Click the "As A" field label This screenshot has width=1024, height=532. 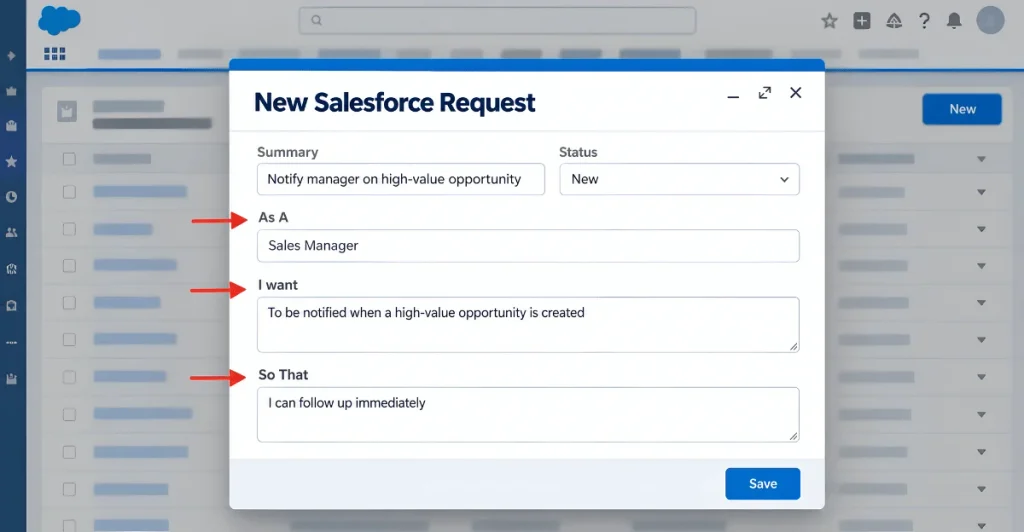273,217
